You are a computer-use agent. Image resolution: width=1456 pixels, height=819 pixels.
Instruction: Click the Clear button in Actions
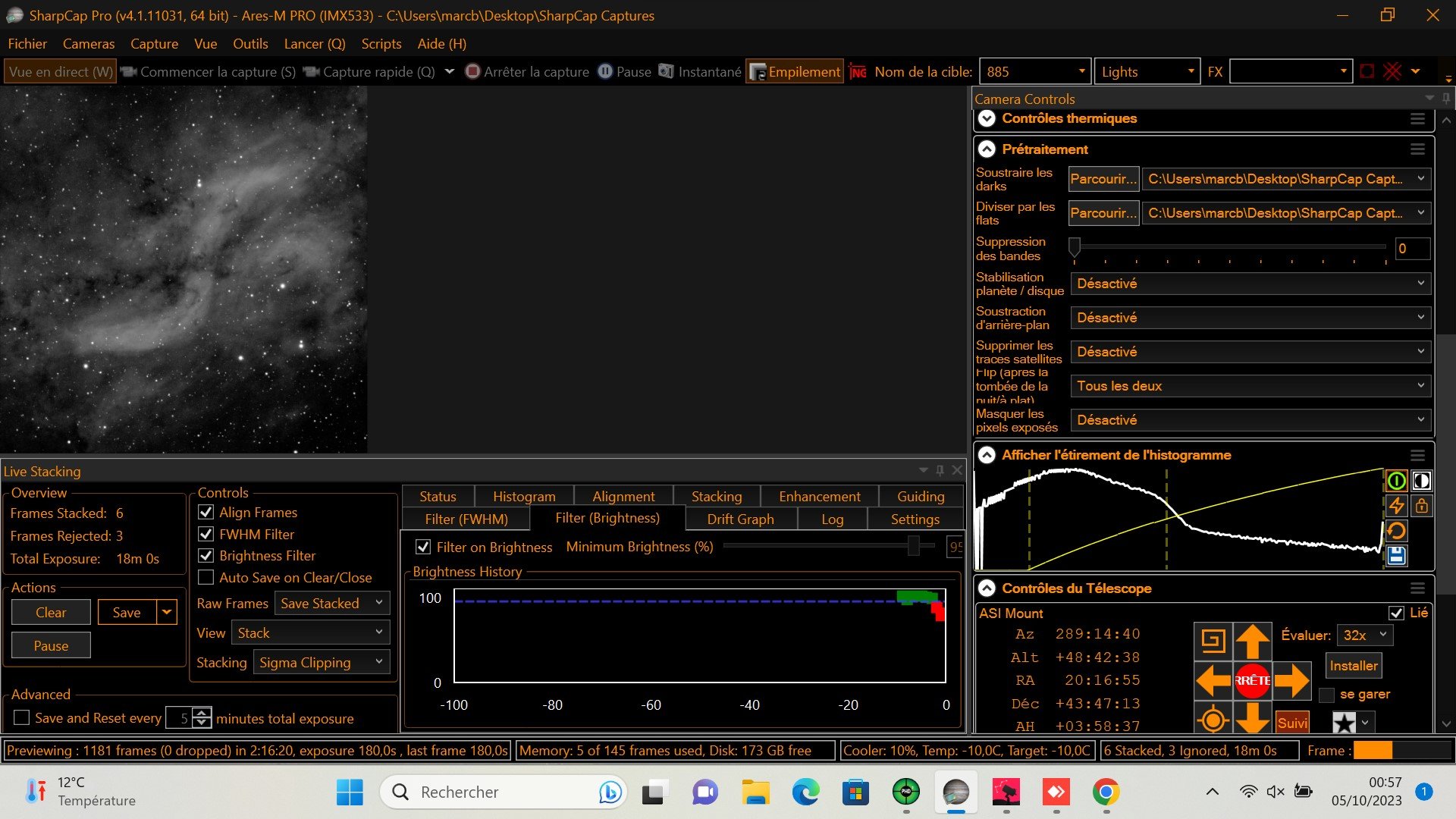point(51,613)
